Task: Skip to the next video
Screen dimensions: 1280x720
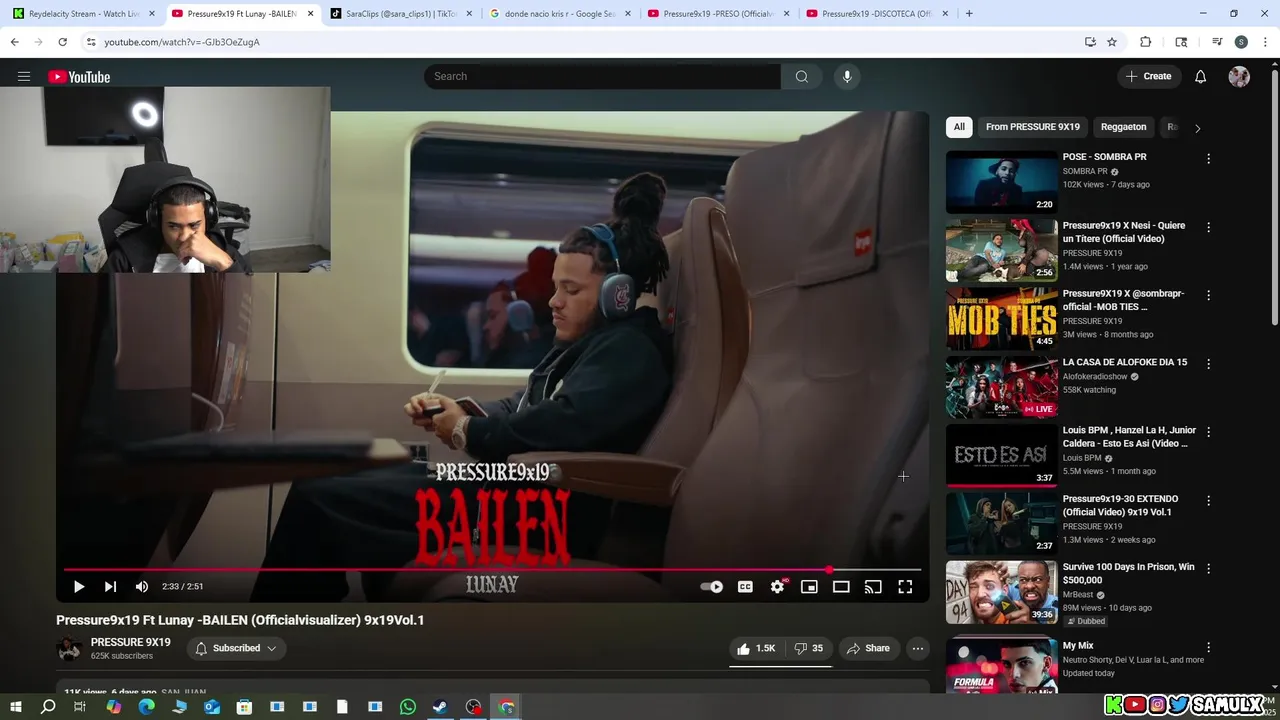Action: click(110, 587)
